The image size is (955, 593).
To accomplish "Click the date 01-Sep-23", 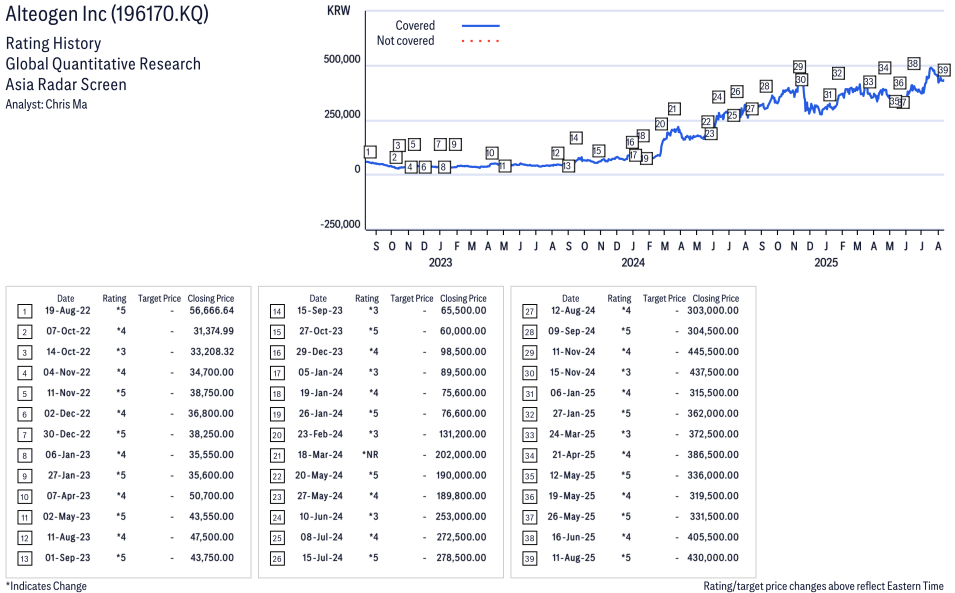I will pos(68,558).
